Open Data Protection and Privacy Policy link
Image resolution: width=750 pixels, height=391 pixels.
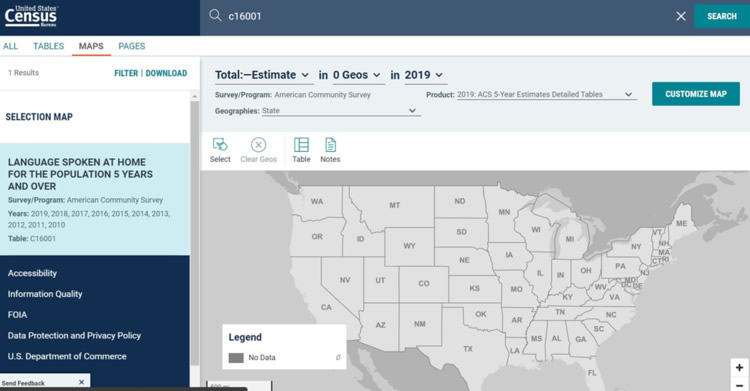pyautogui.click(x=74, y=335)
